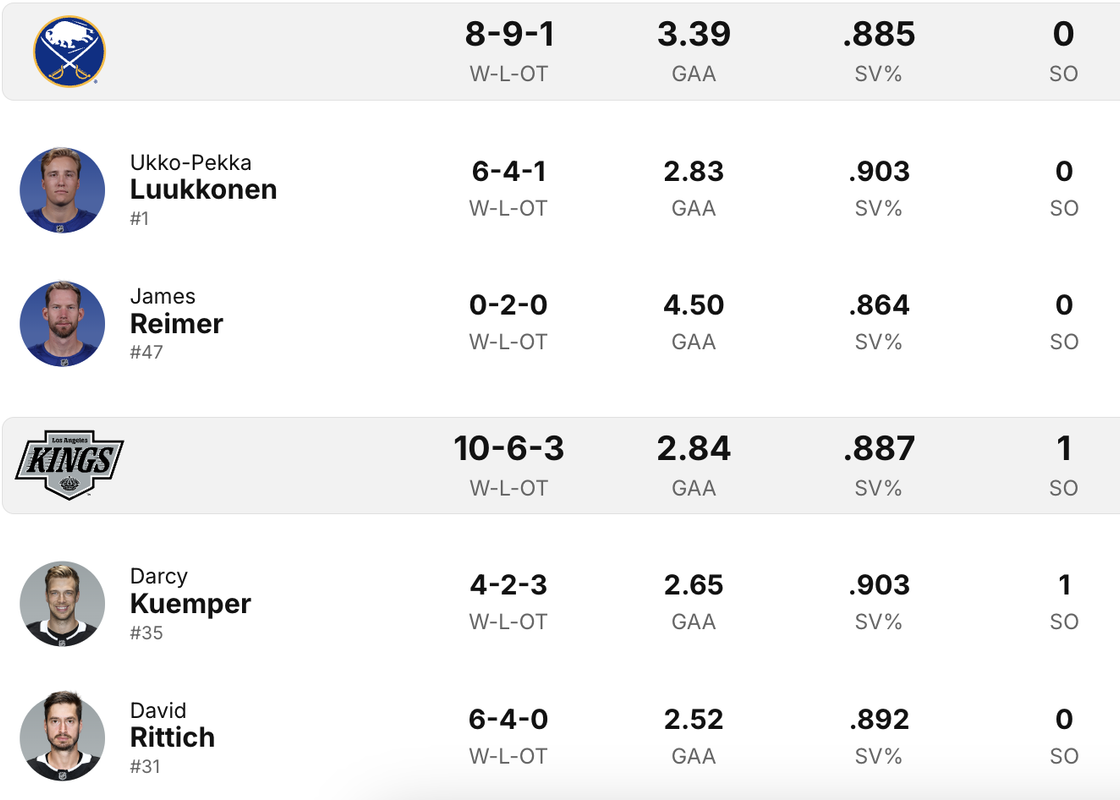This screenshot has width=1120, height=800.
Task: Click Luukkonen's 6-4-1 record
Action: point(509,171)
